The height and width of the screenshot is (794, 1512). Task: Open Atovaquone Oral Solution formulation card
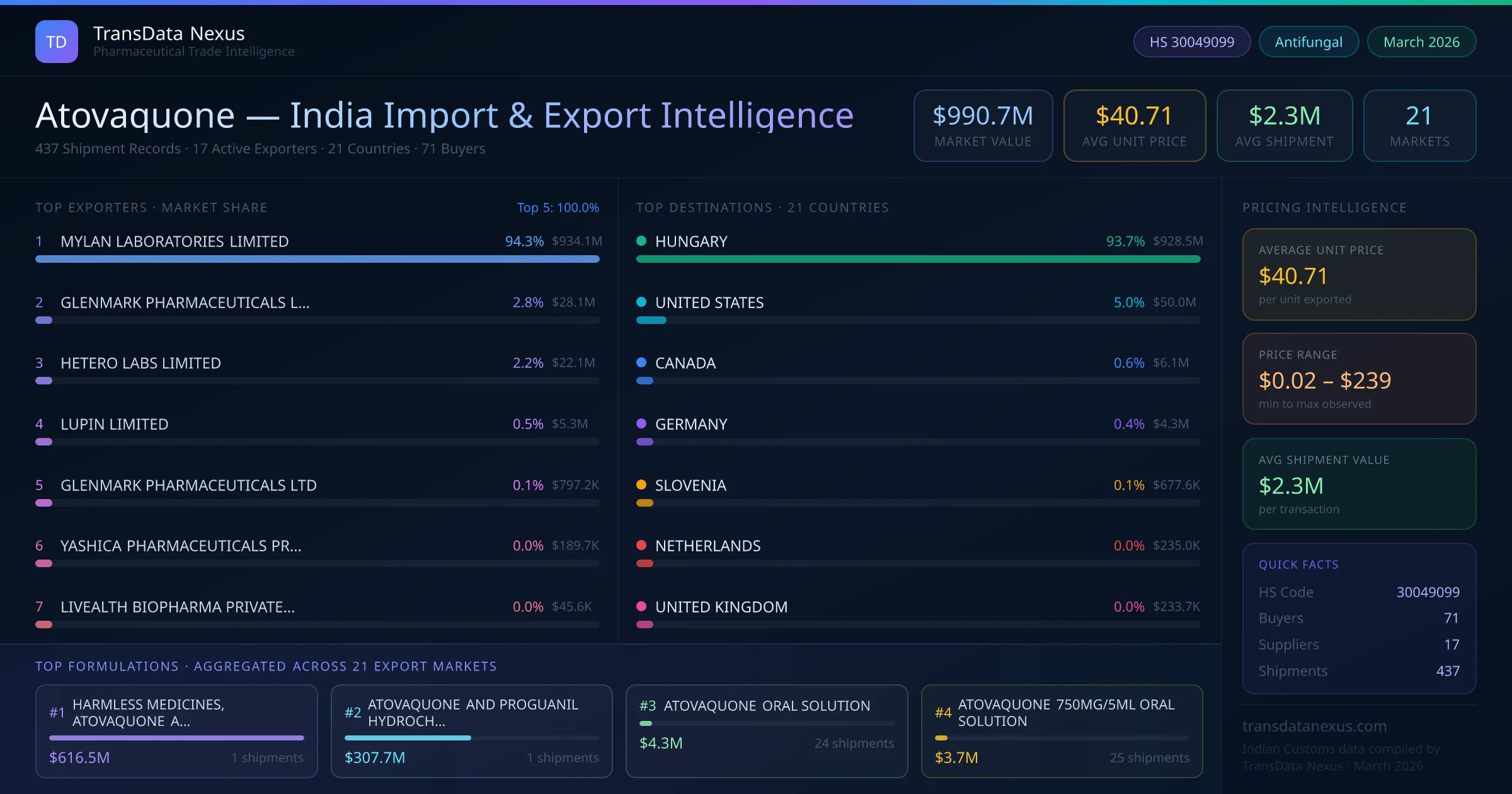(766, 730)
